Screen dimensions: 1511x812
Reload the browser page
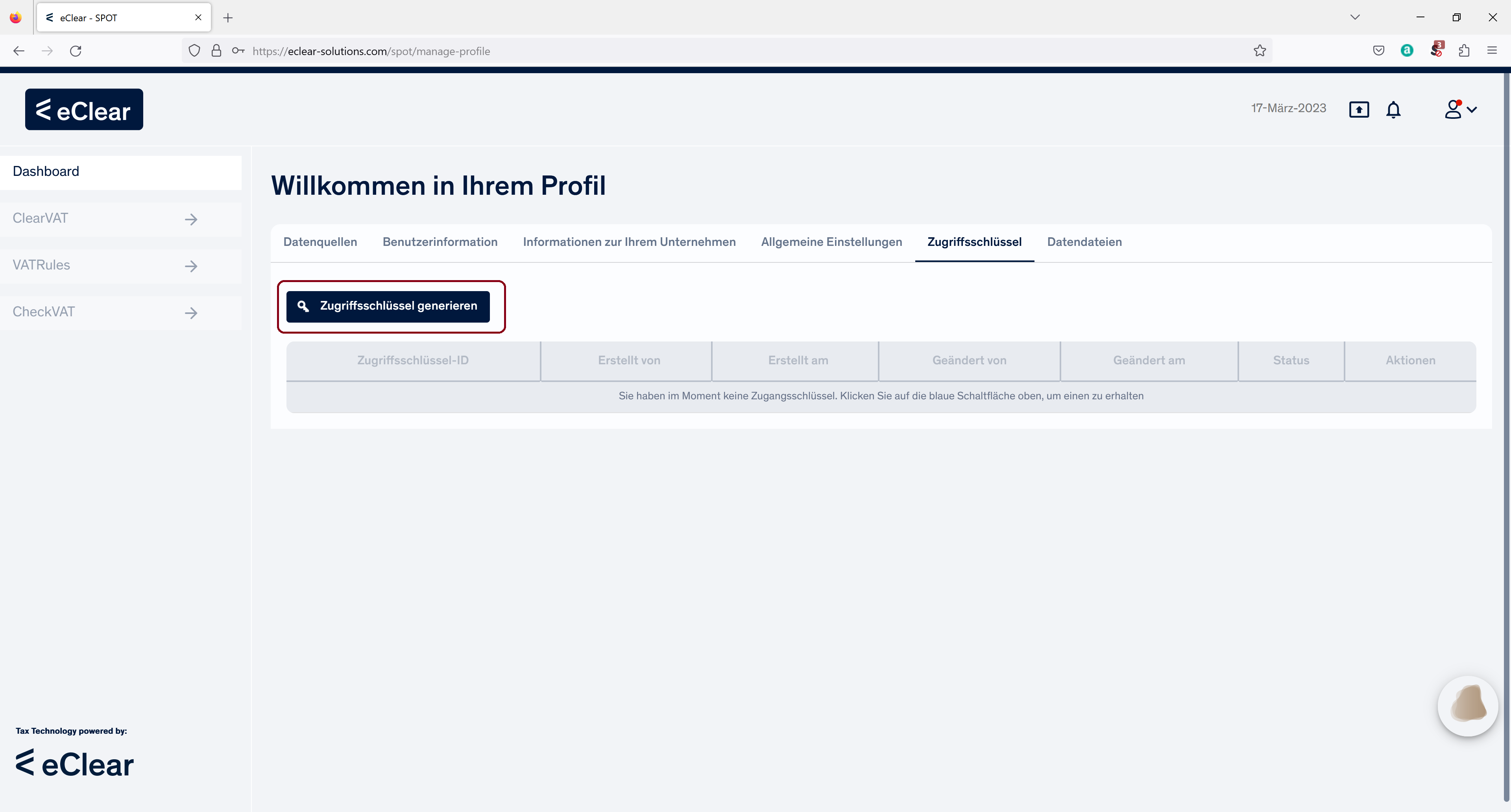click(x=76, y=51)
